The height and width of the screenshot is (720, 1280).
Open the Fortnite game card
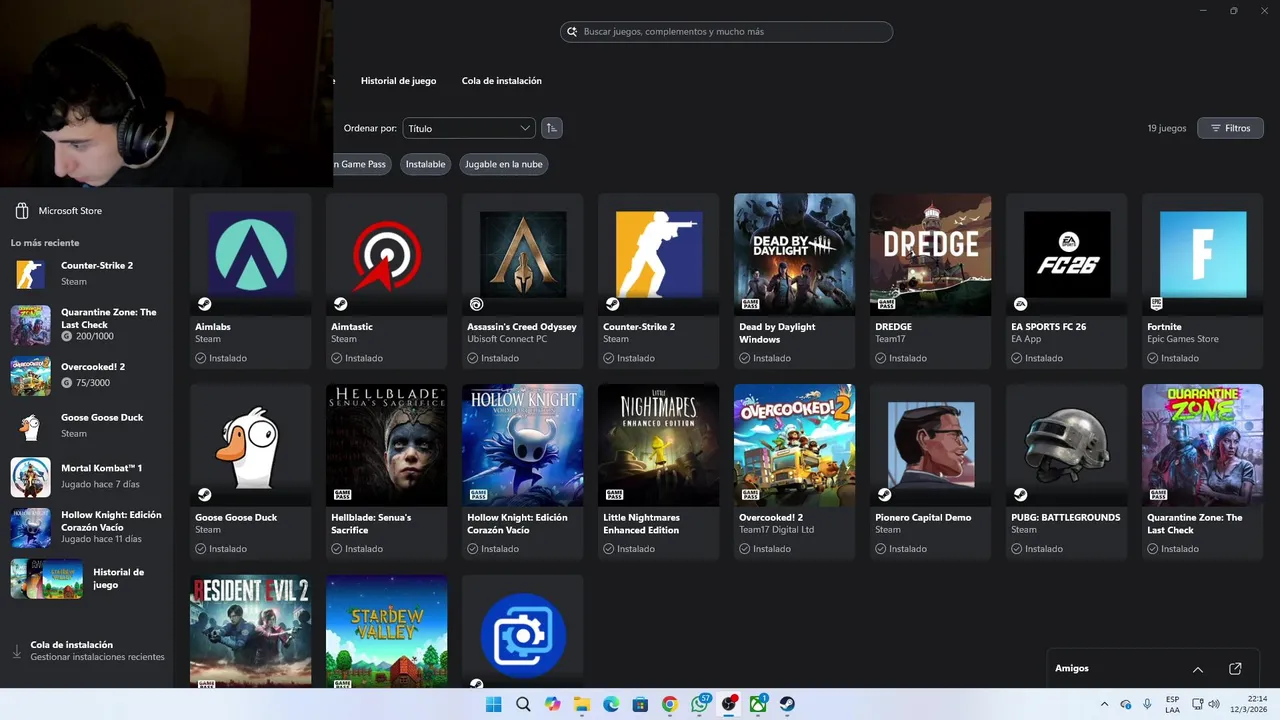click(1202, 280)
